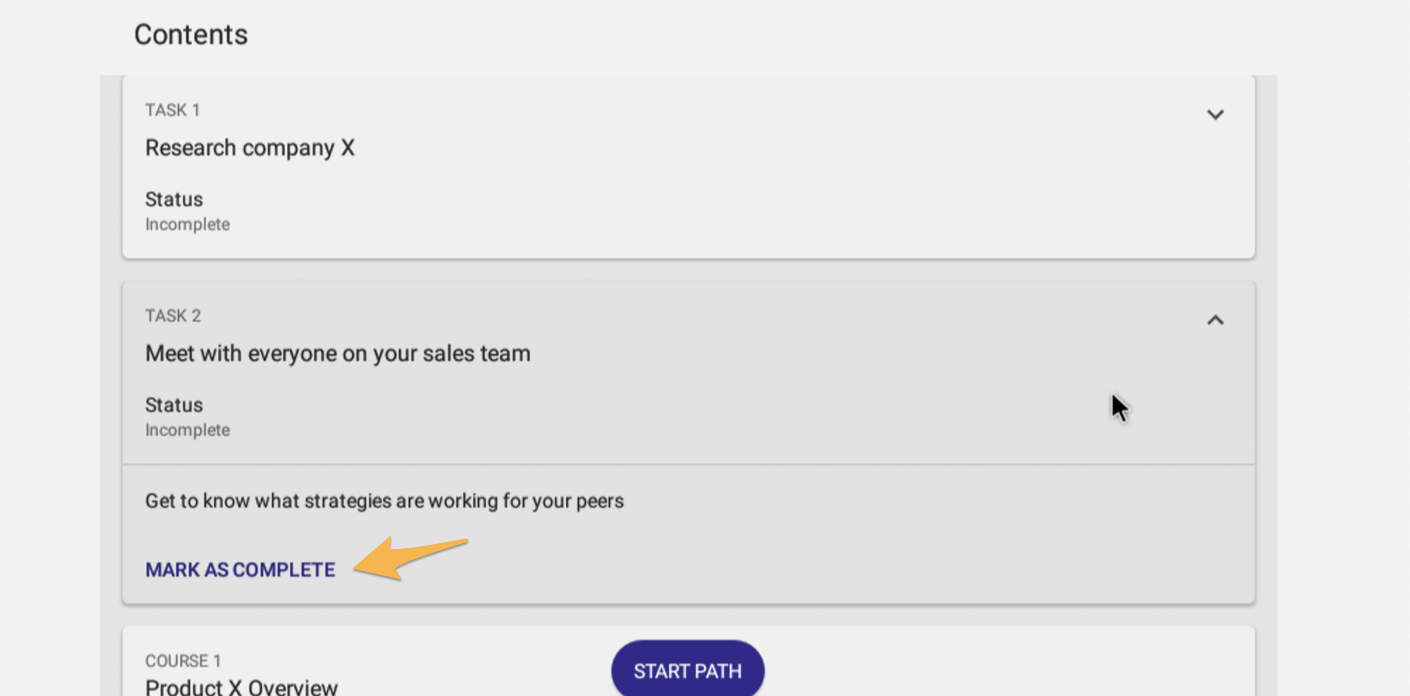
Task: Select the "Research company X" task title
Action: point(250,148)
